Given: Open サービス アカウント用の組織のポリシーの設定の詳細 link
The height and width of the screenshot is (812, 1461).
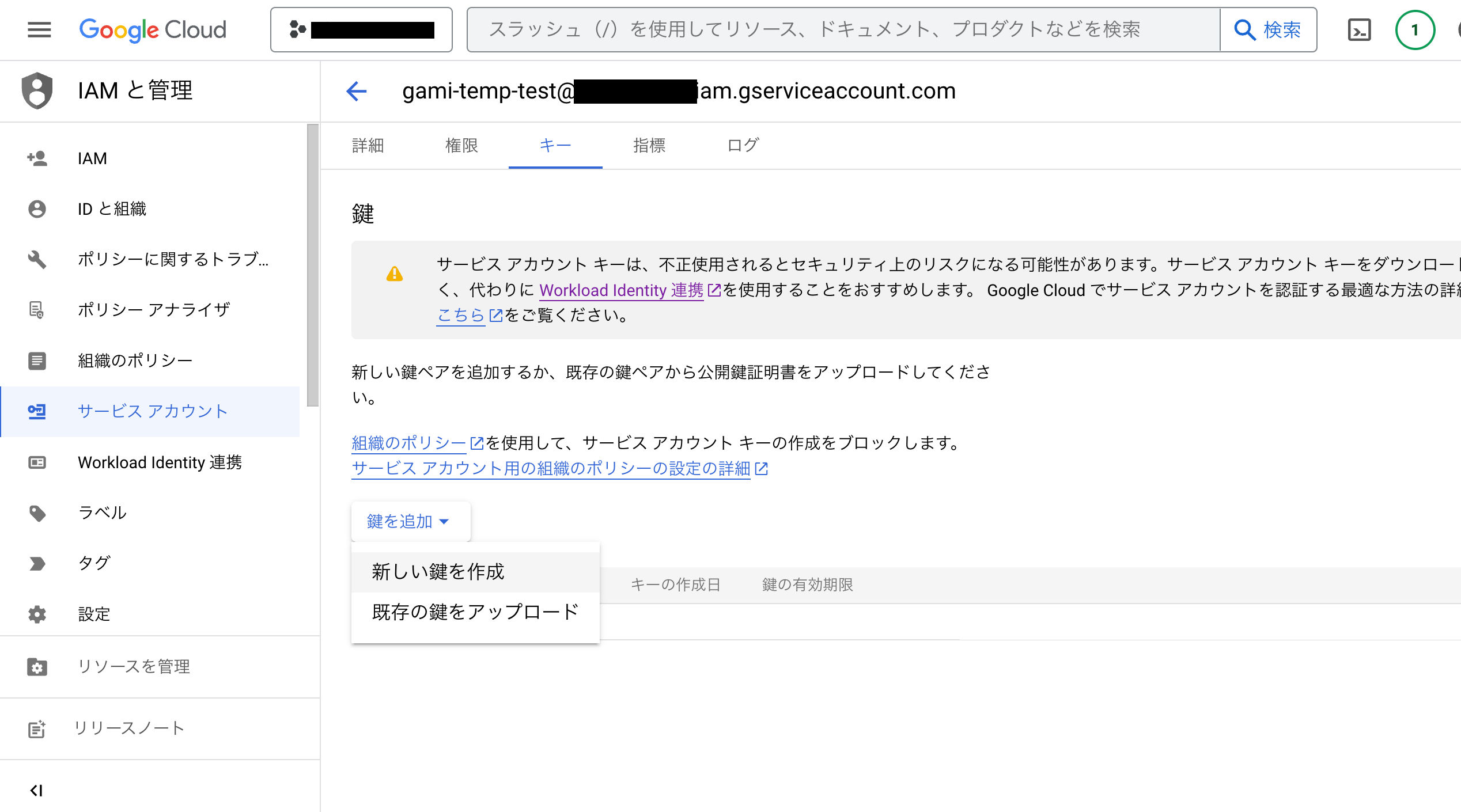Looking at the screenshot, I should coord(551,468).
